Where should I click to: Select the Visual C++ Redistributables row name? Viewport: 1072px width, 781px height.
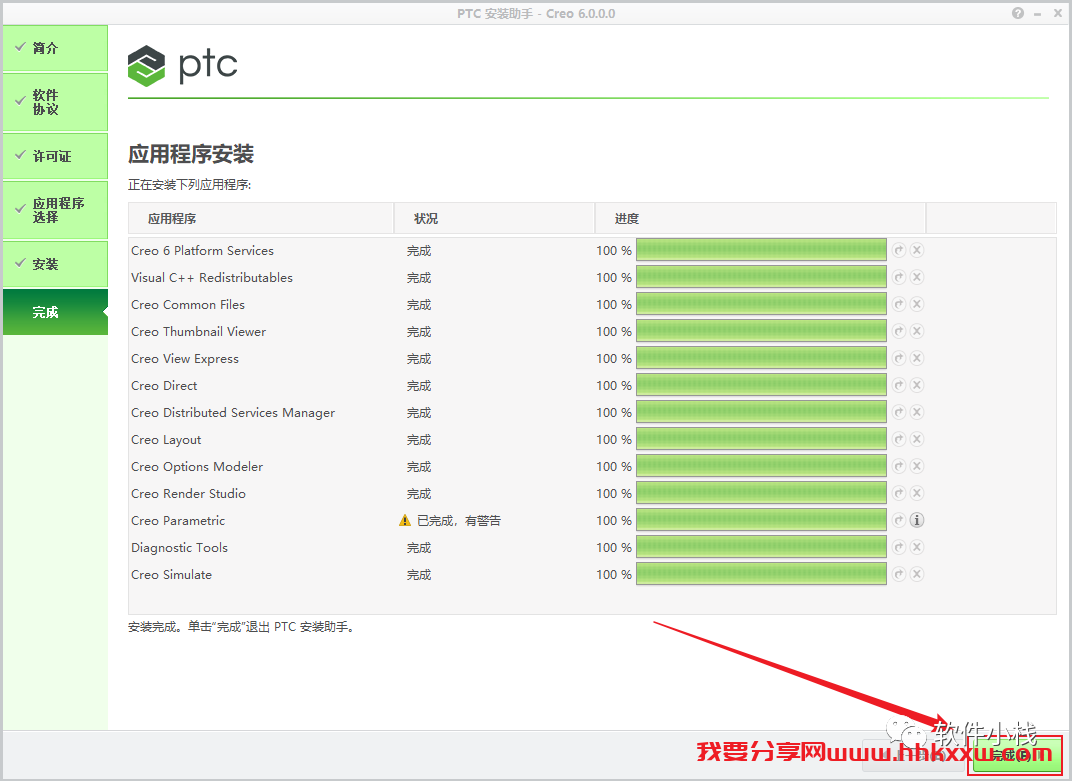(212, 278)
